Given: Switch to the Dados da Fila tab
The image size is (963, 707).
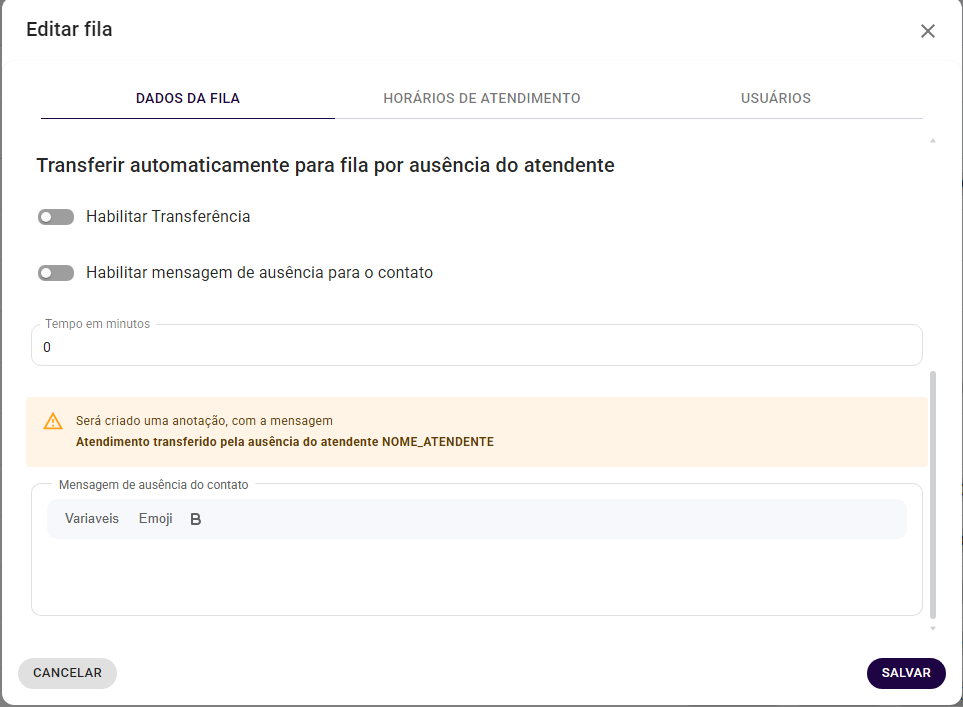Looking at the screenshot, I should pos(188,99).
